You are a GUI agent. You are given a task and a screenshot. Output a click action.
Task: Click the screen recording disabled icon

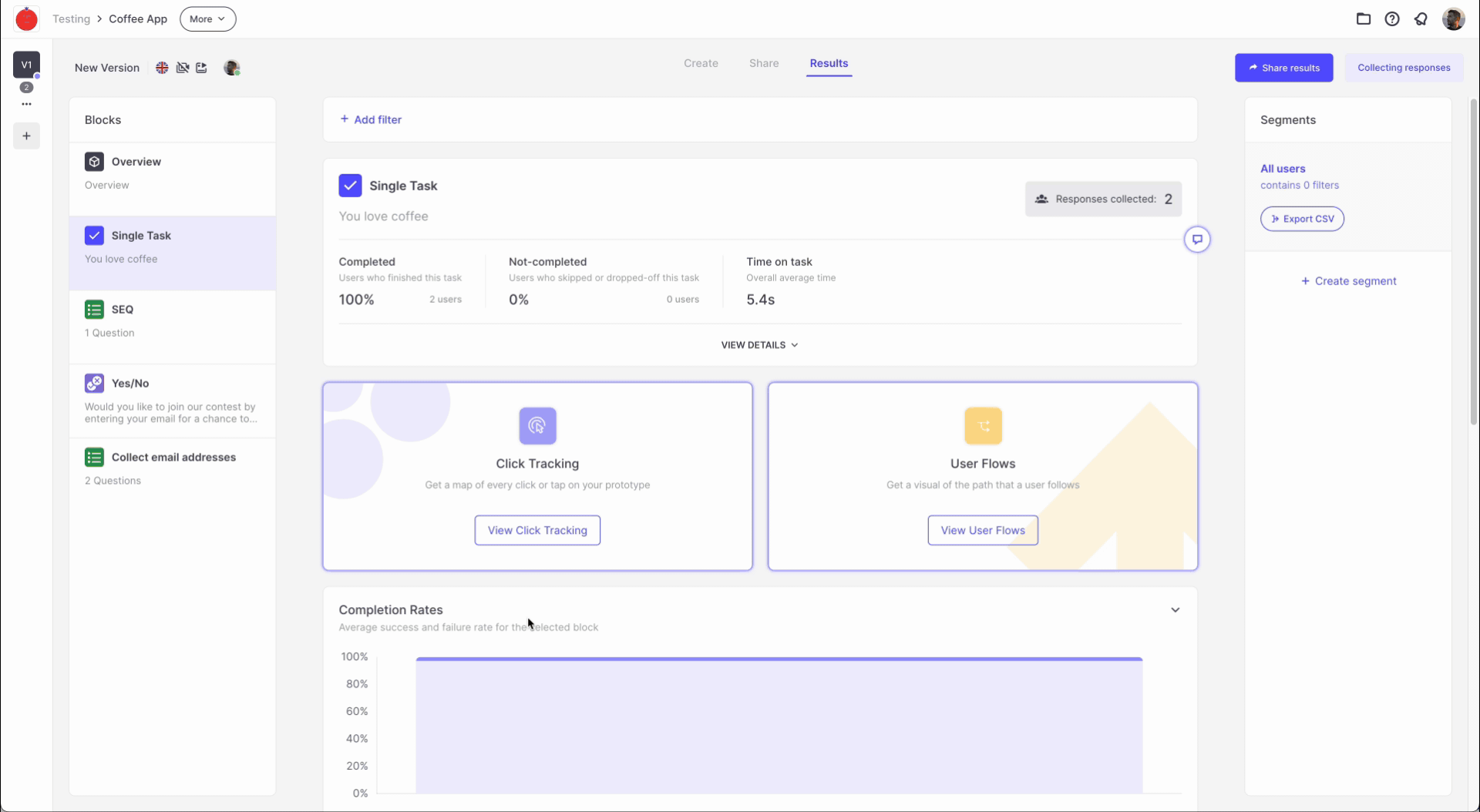click(182, 68)
